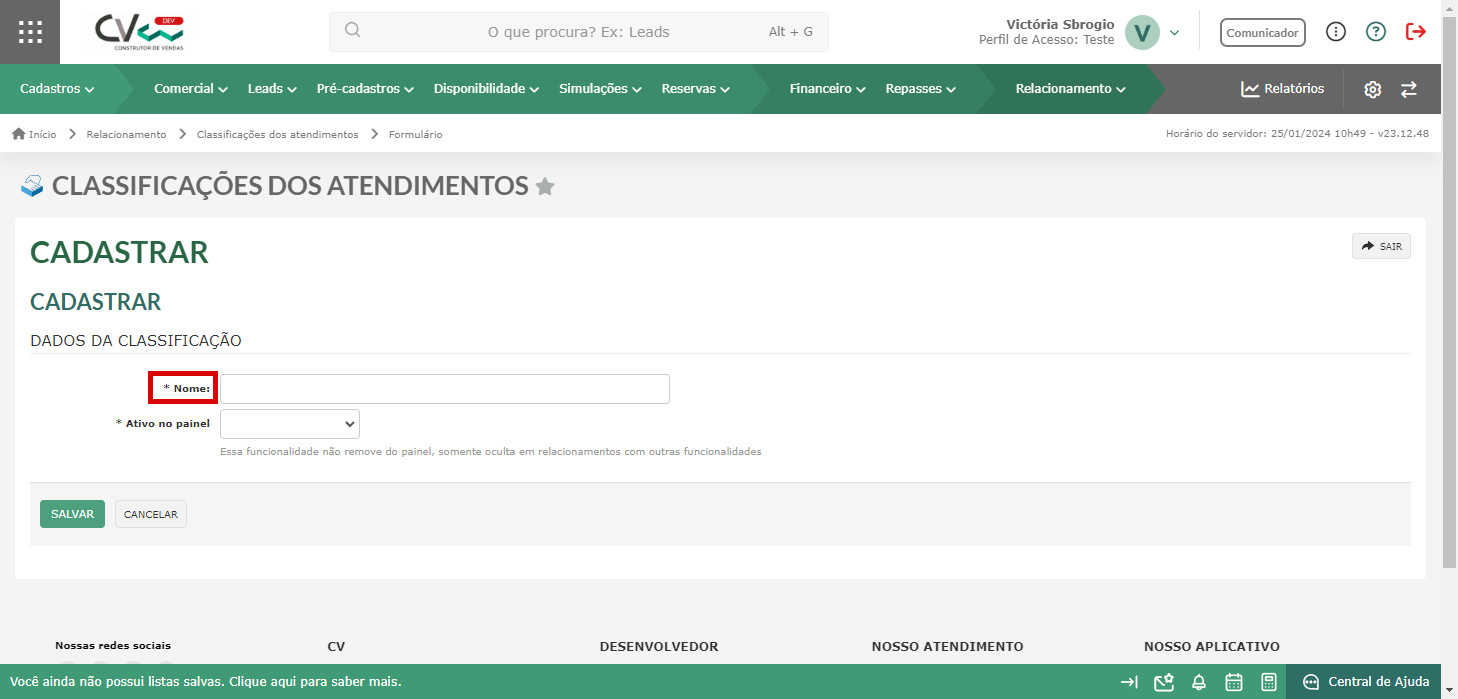Focus the global search field

tap(579, 32)
